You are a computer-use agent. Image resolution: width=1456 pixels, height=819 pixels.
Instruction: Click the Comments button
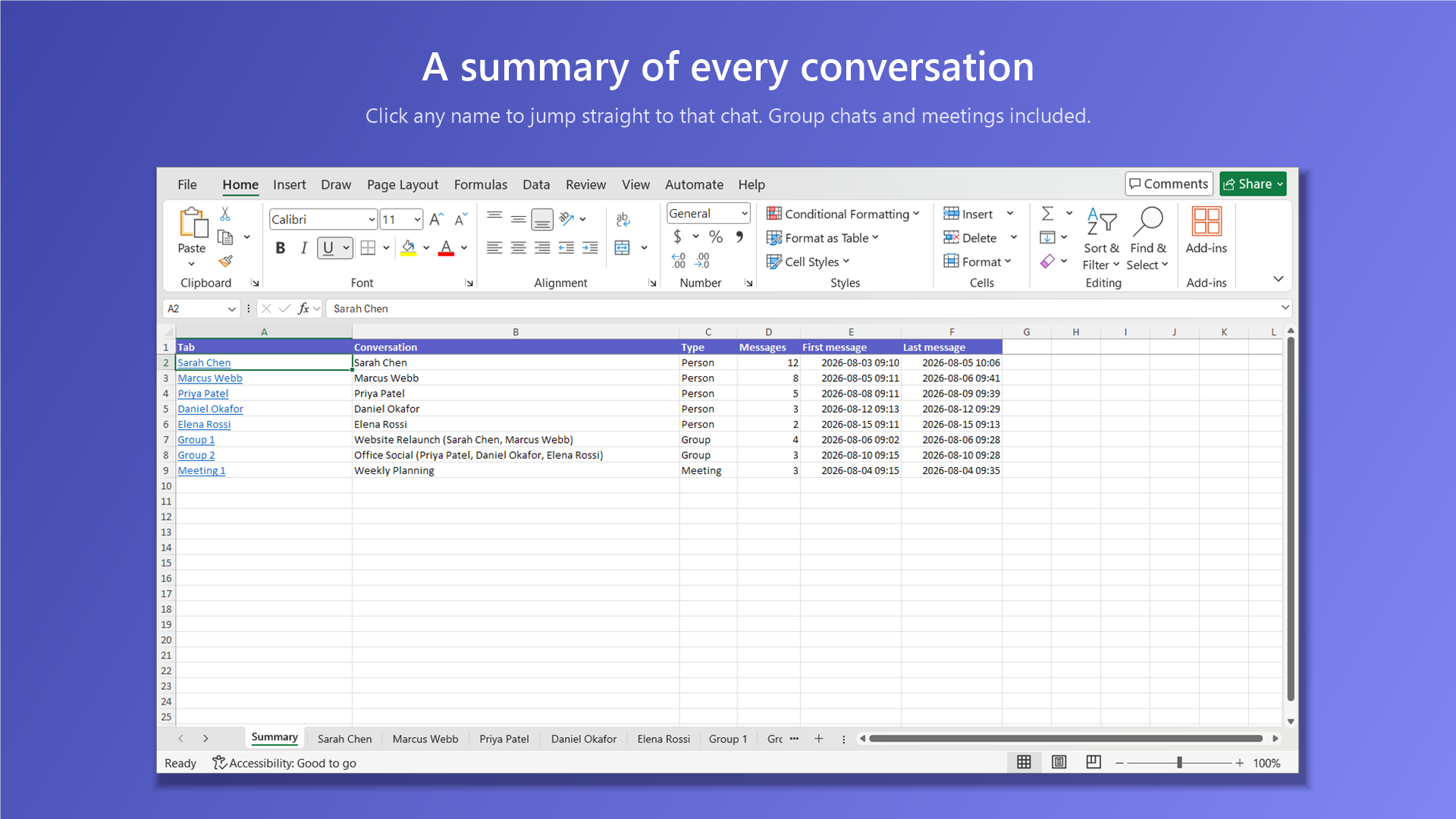(x=1169, y=184)
